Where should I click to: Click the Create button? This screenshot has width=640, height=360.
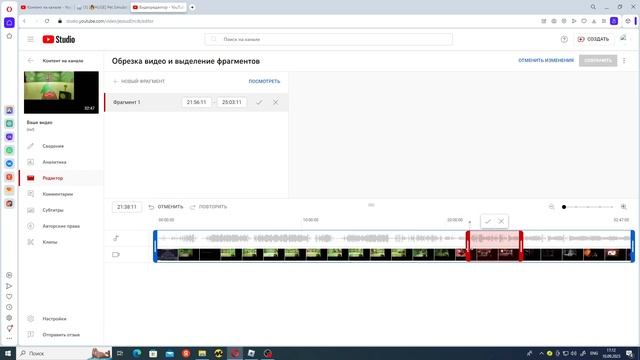click(593, 39)
